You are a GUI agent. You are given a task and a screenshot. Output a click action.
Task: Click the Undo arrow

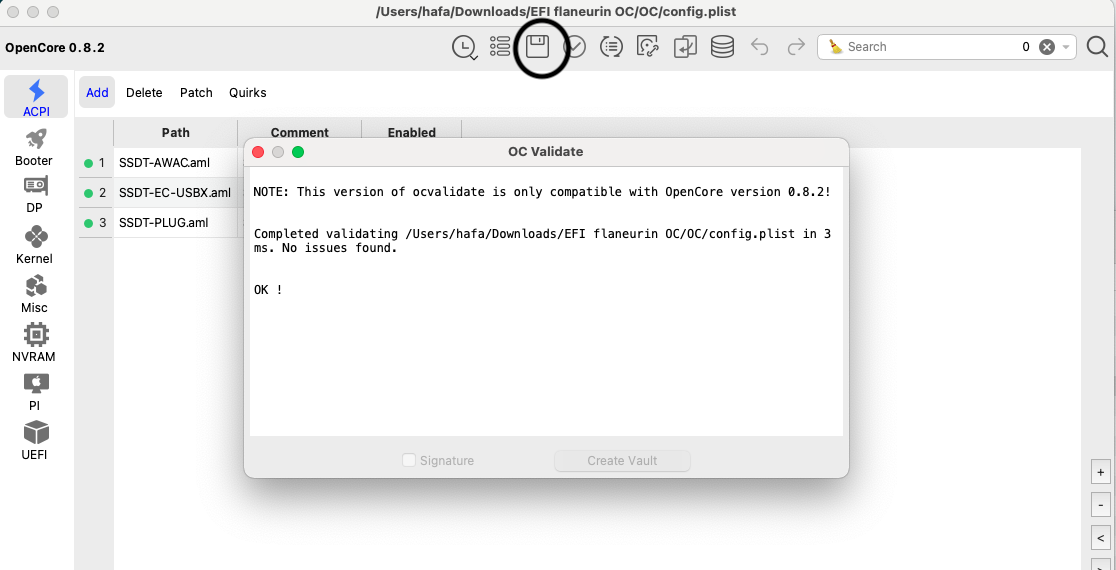759,47
